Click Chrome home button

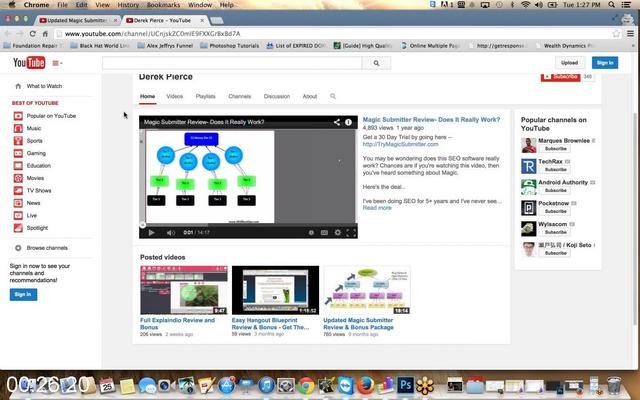point(45,34)
